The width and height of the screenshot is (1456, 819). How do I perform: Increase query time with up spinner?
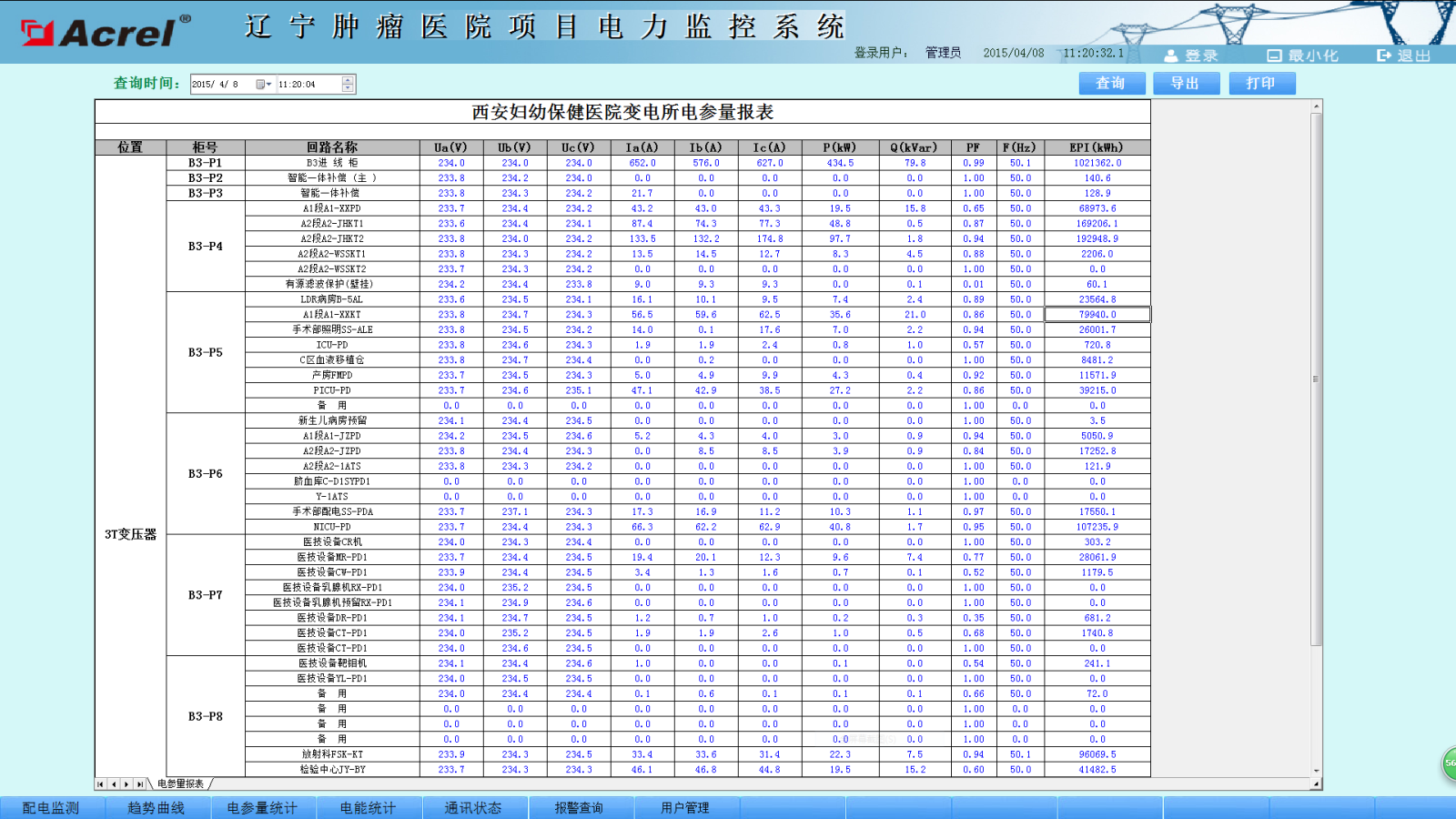pos(348,80)
